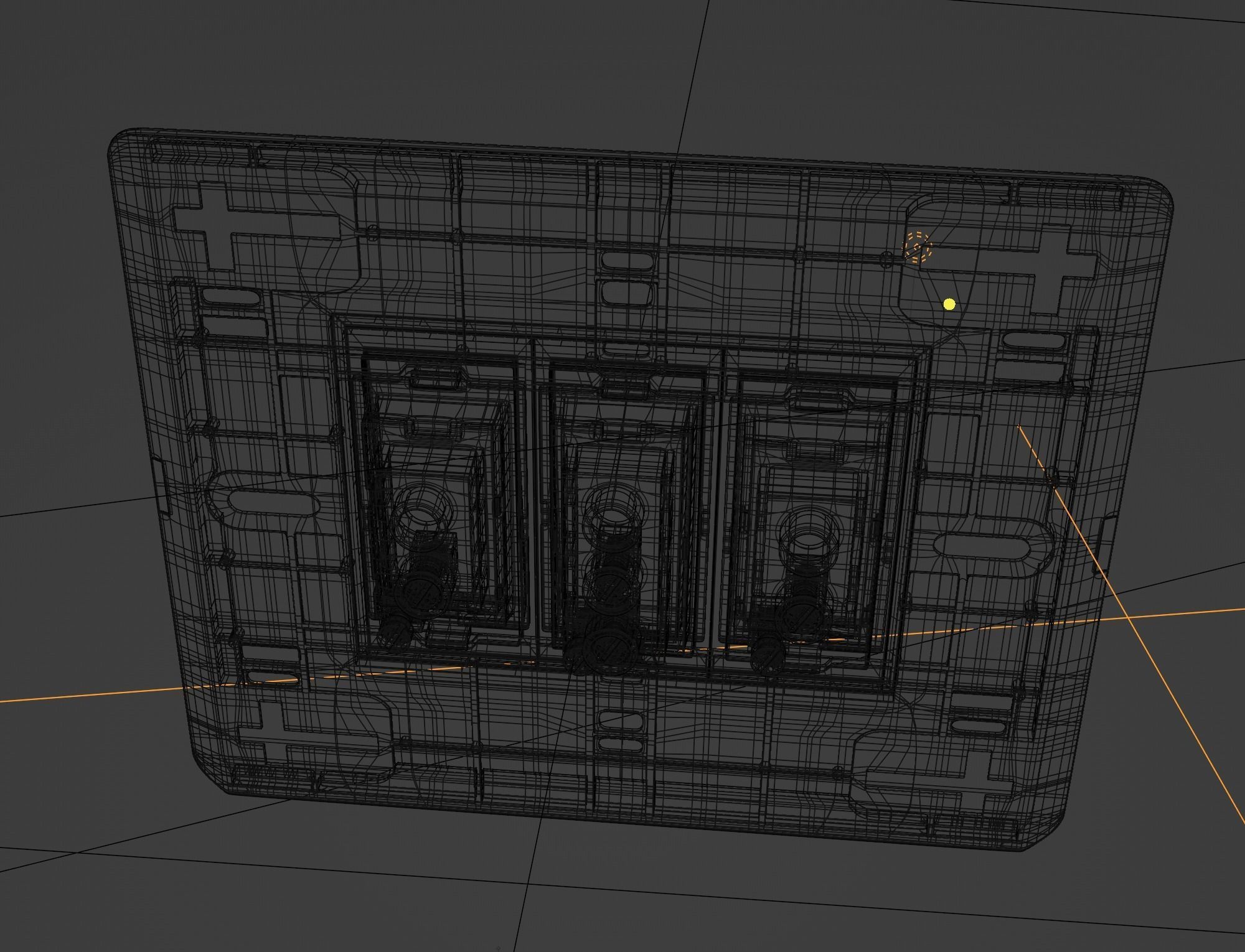Click the small oval slot near top-left corner
Image resolution: width=1245 pixels, height=952 pixels.
[x=232, y=296]
